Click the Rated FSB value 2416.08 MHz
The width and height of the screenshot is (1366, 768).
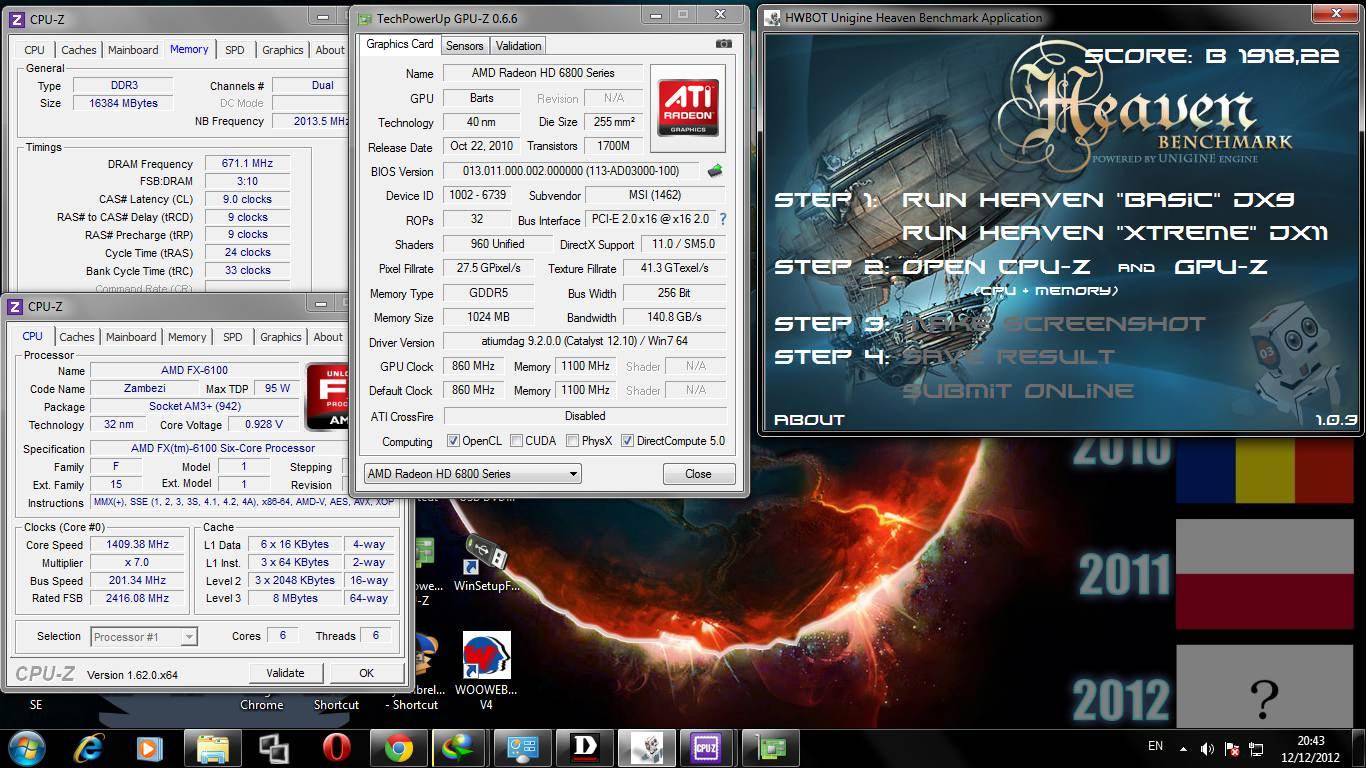click(x=138, y=599)
